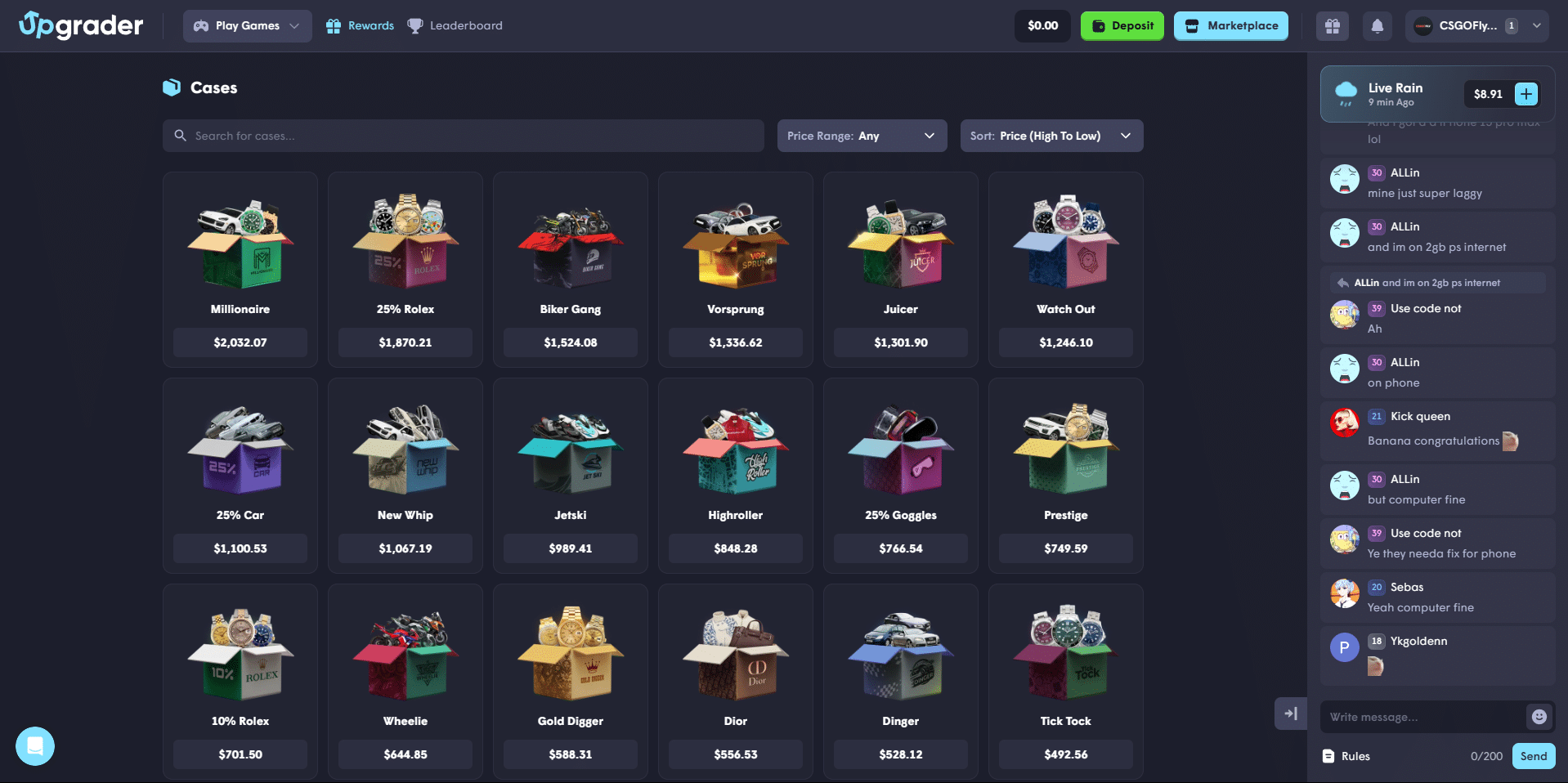This screenshot has width=1568, height=783.
Task: Open the support chat bubble icon
Action: pos(35,746)
